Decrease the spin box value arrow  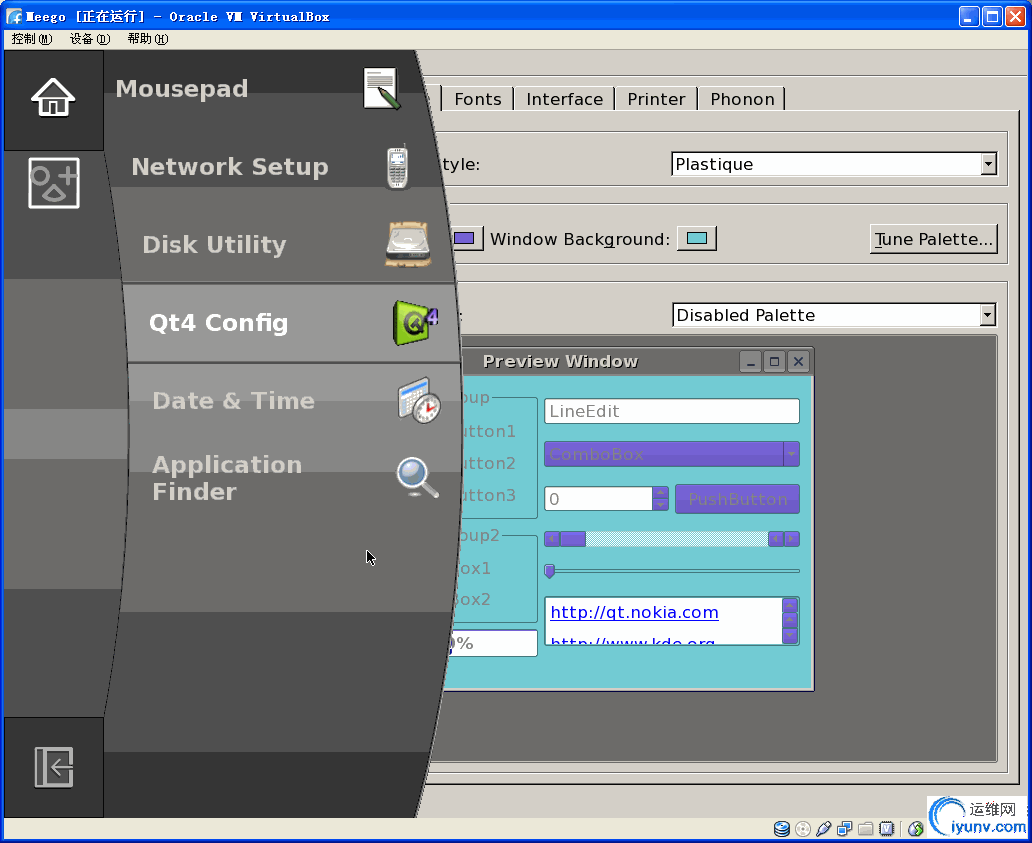click(x=661, y=505)
